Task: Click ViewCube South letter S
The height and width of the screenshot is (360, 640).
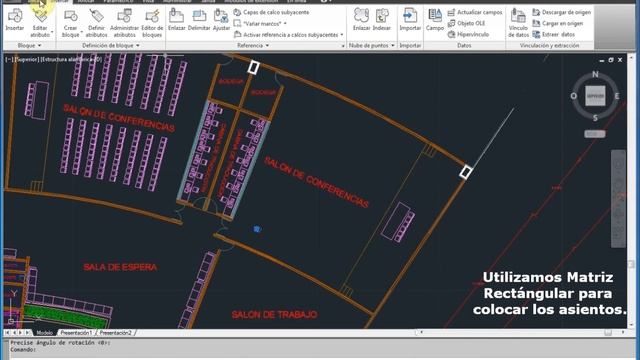Action: tap(595, 118)
